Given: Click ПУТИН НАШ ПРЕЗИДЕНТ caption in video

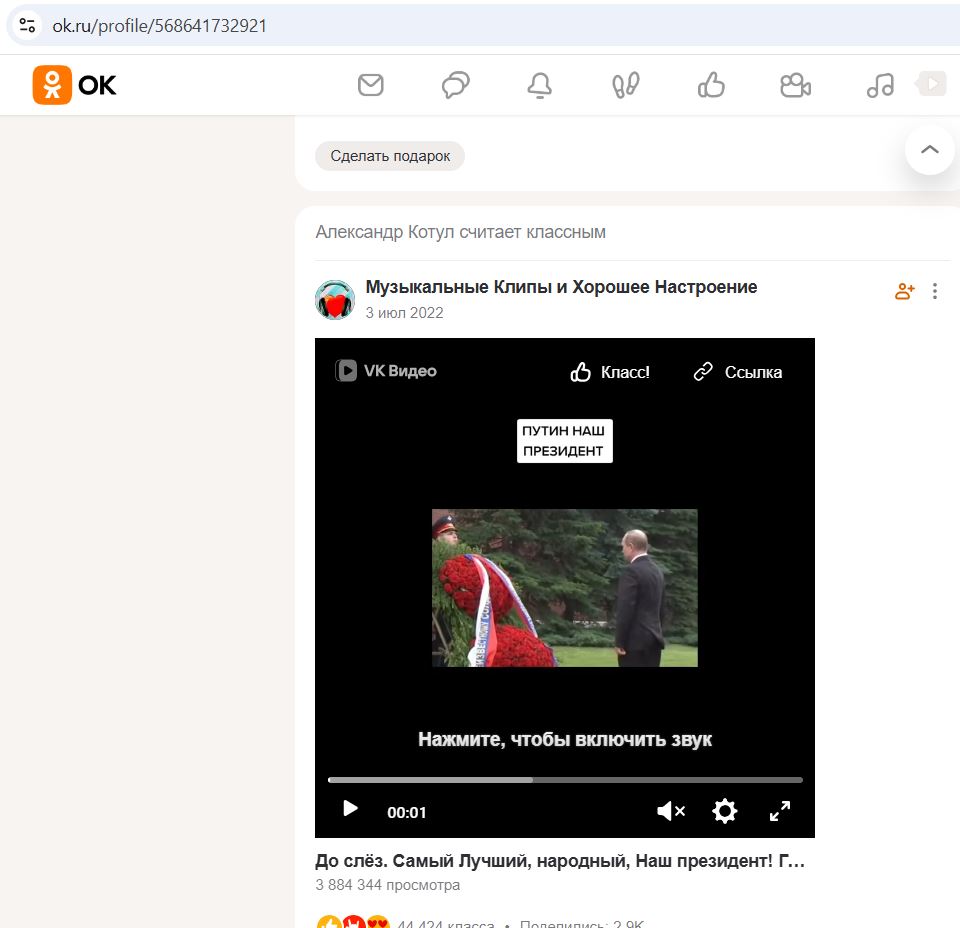Looking at the screenshot, I should [564, 441].
